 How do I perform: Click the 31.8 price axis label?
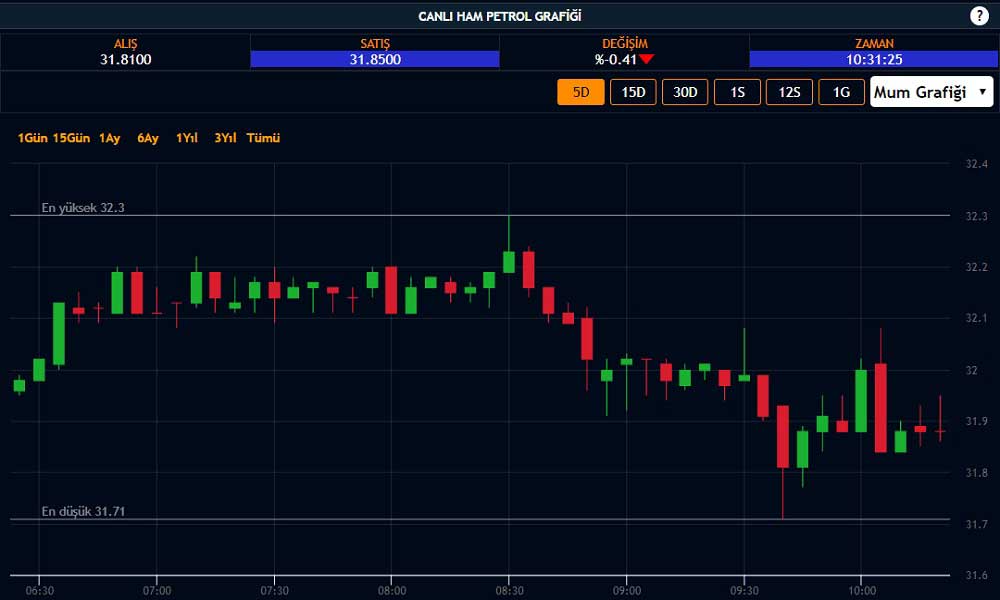coord(976,472)
